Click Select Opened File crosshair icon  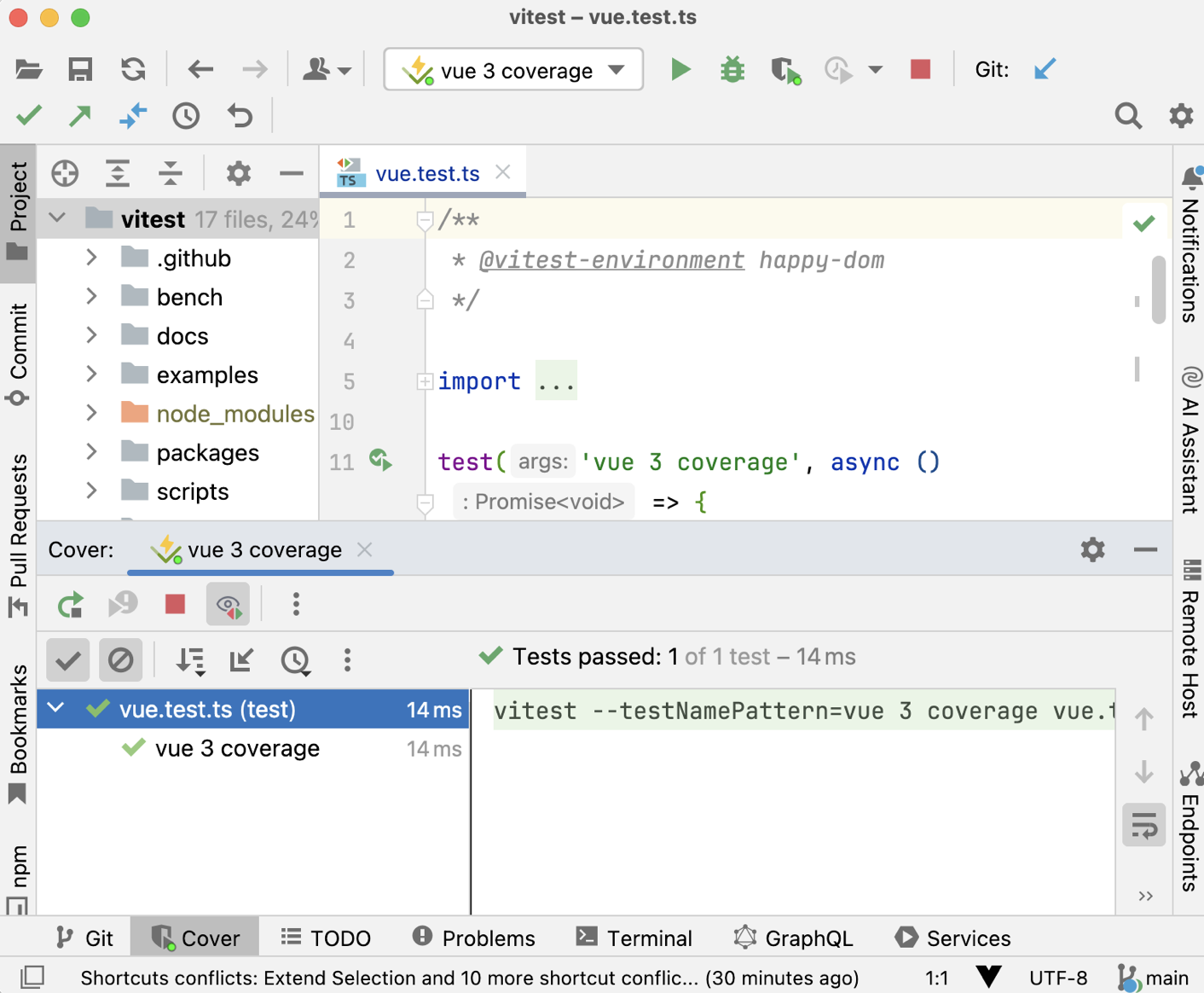[65, 173]
